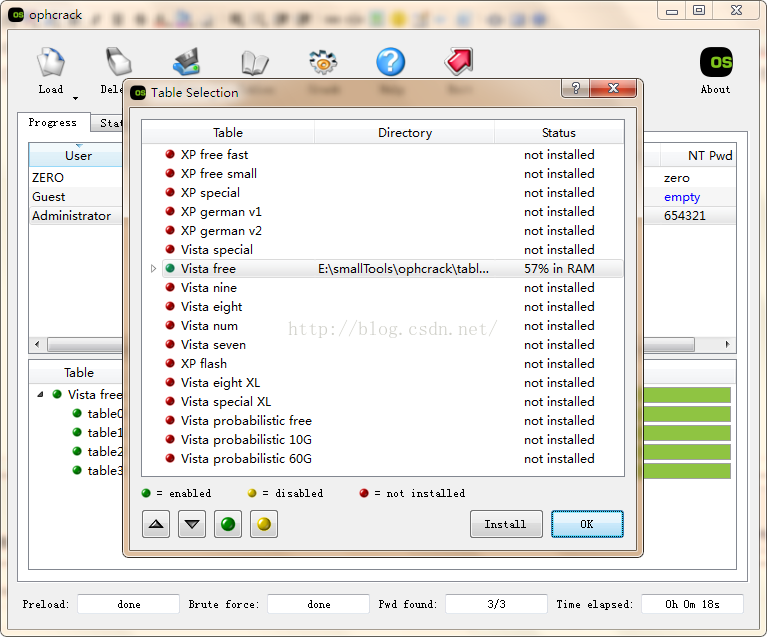Viewport: 767px width, 637px height.
Task: Select the Vista num table
Action: (x=209, y=326)
